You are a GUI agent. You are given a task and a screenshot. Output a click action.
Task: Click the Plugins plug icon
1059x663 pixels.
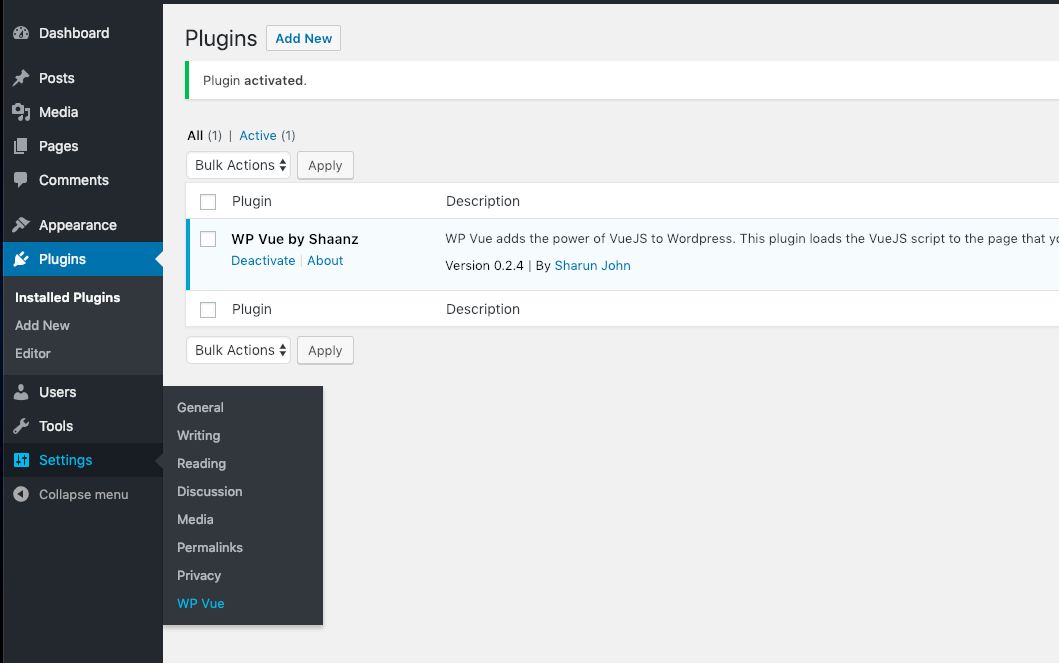[x=21, y=259]
